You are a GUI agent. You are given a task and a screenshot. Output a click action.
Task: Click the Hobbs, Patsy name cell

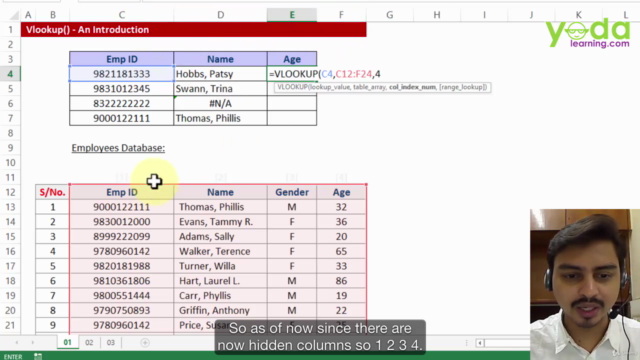coord(220,74)
